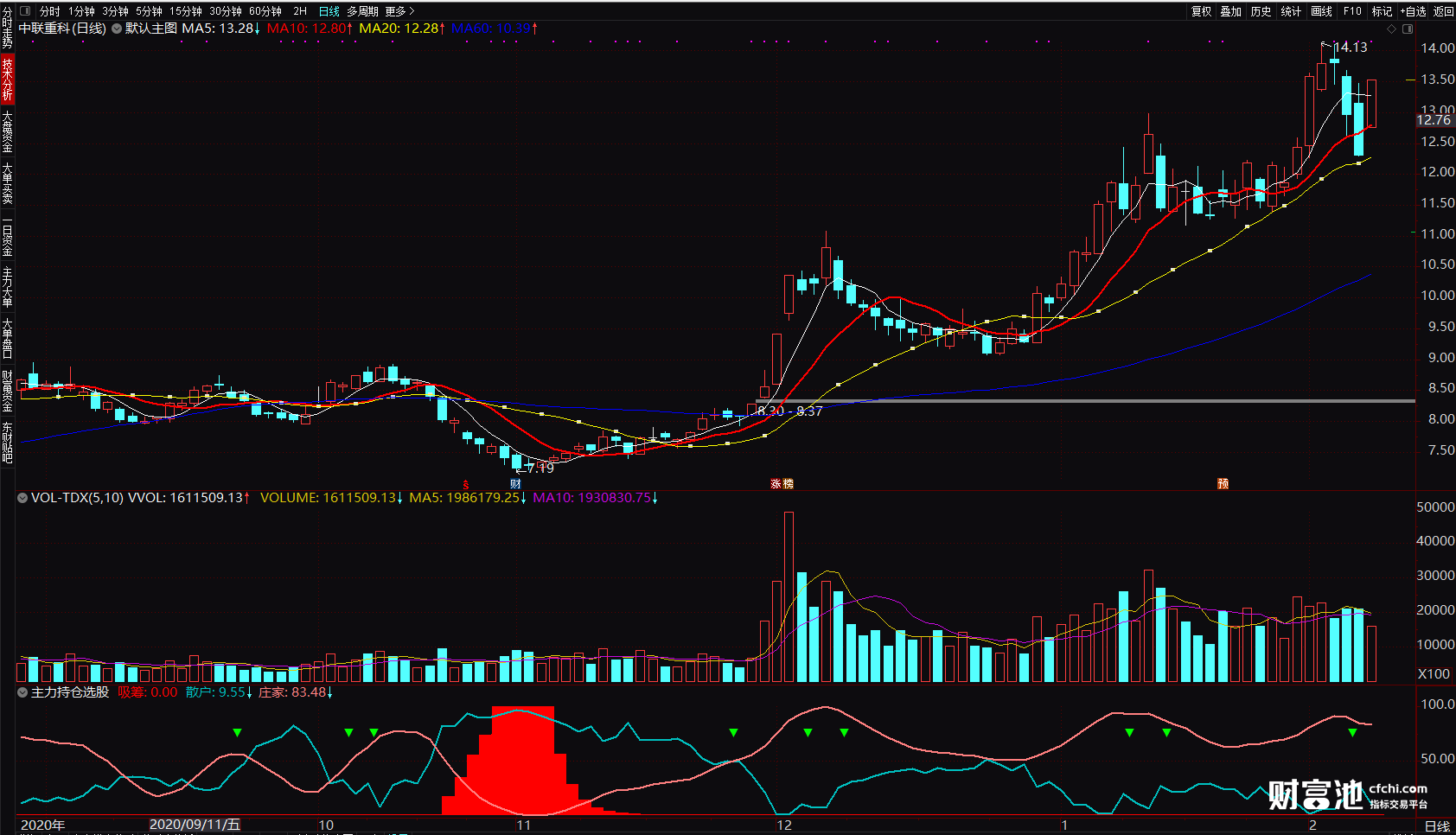Image resolution: width=1456 pixels, height=835 pixels.
Task: Open F10 company info
Action: tap(1352, 11)
